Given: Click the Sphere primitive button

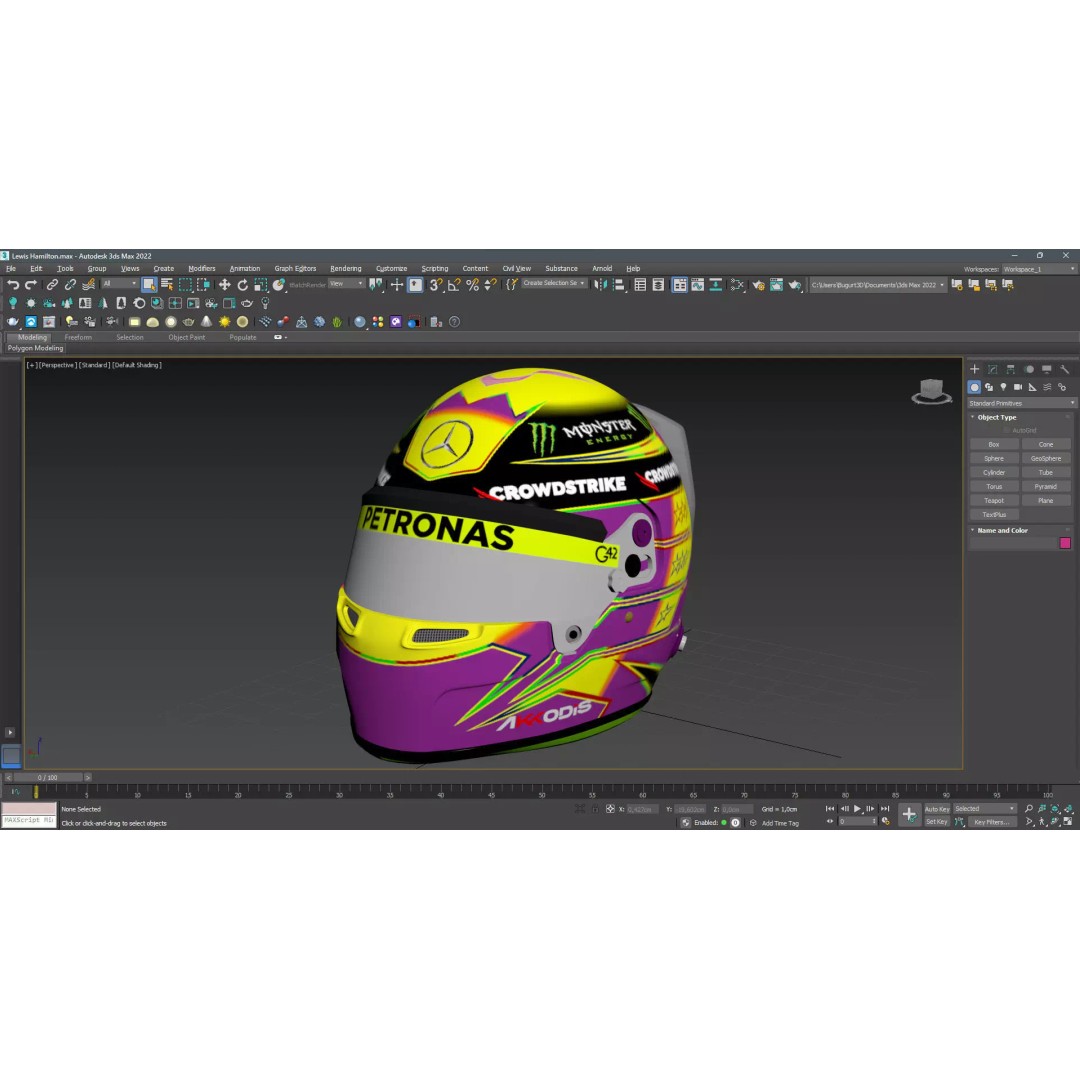Looking at the screenshot, I should coord(994,459).
